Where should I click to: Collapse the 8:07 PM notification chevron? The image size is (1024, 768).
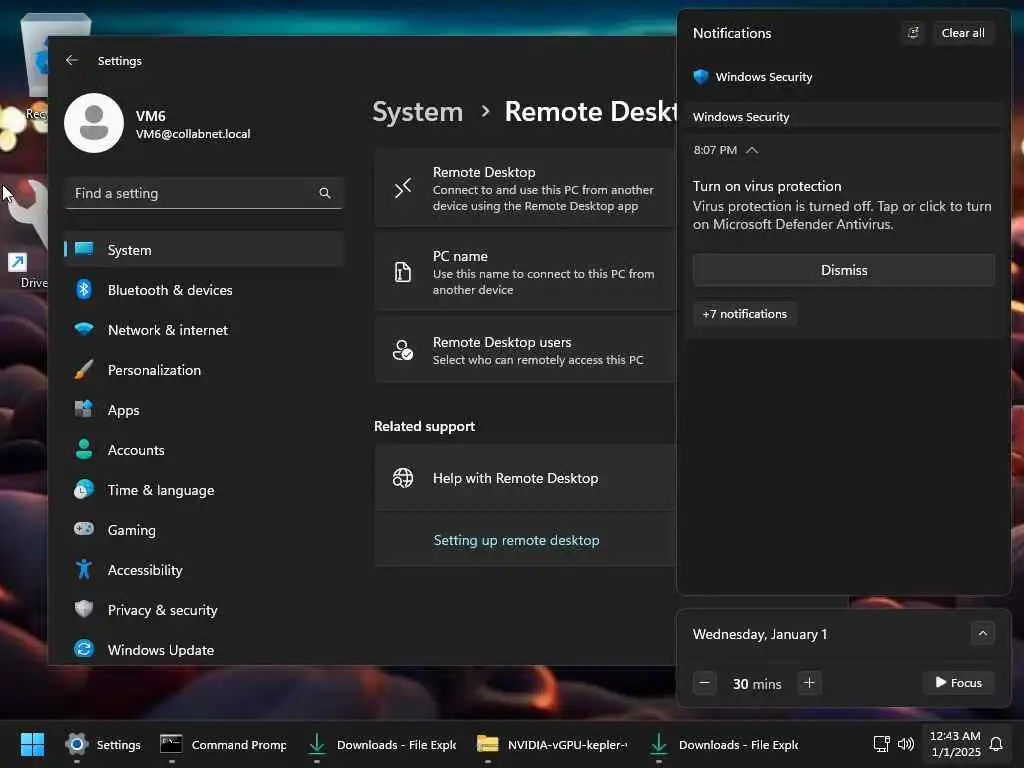tap(752, 150)
